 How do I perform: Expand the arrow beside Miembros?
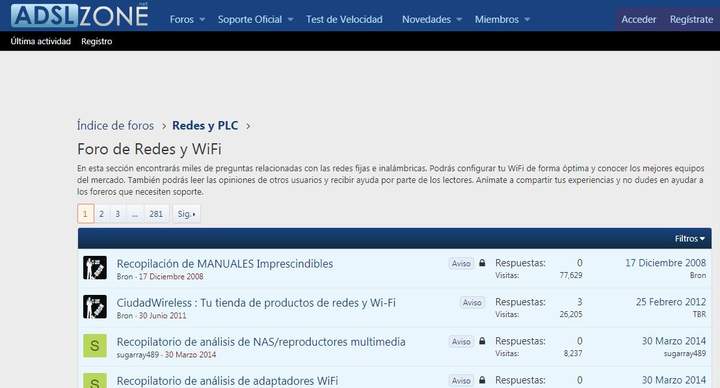point(527,20)
